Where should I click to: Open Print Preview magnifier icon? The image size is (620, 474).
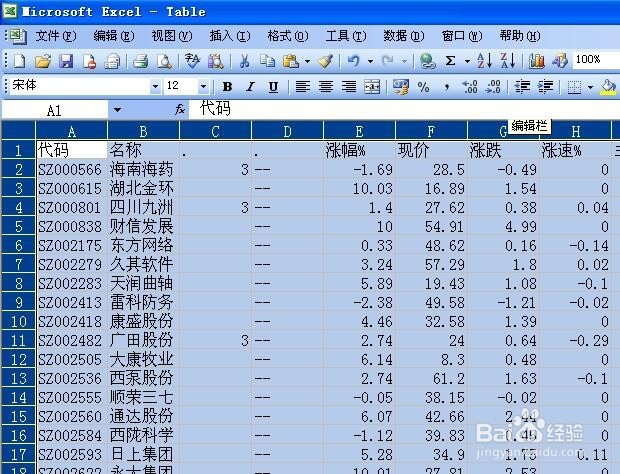[x=164, y=61]
